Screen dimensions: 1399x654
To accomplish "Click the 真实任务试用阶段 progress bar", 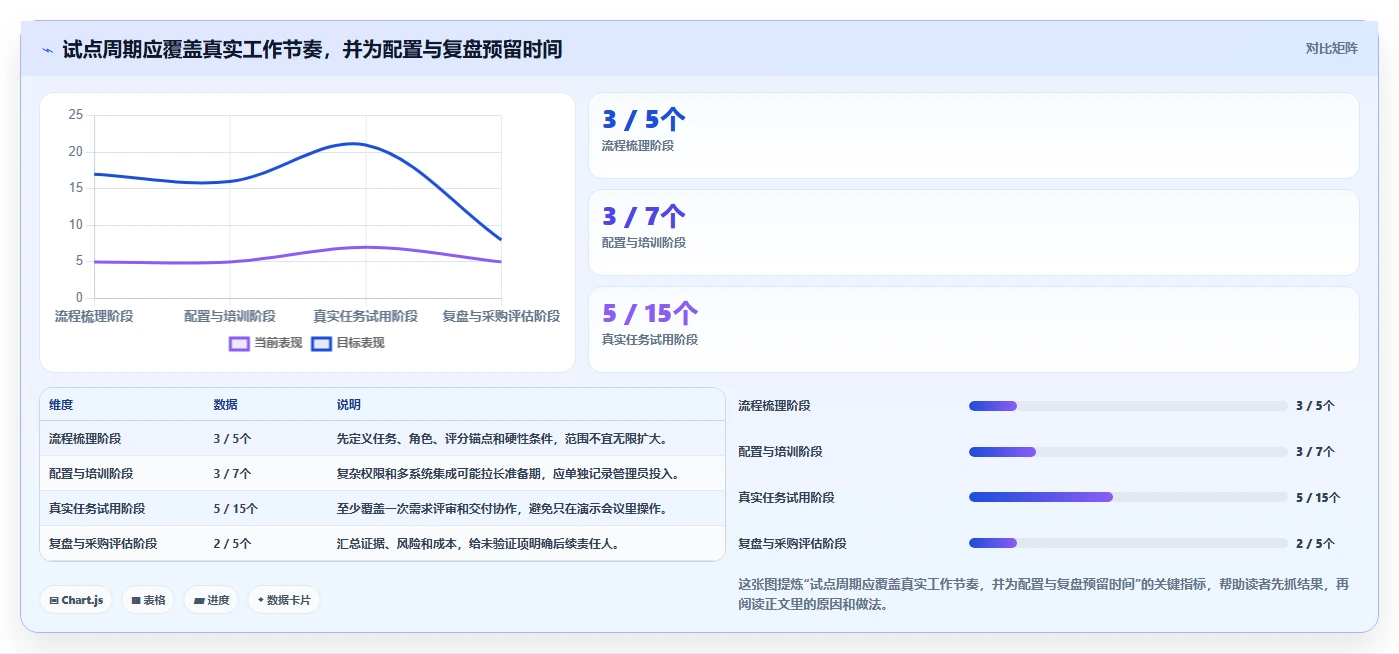I will (1128, 497).
